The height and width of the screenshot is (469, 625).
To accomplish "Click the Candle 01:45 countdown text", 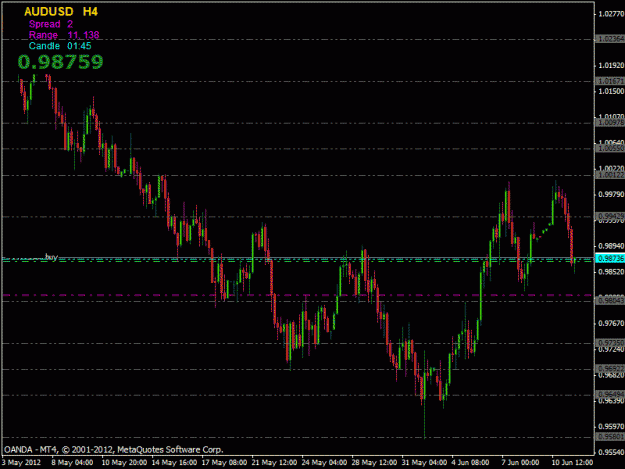I will (60, 46).
